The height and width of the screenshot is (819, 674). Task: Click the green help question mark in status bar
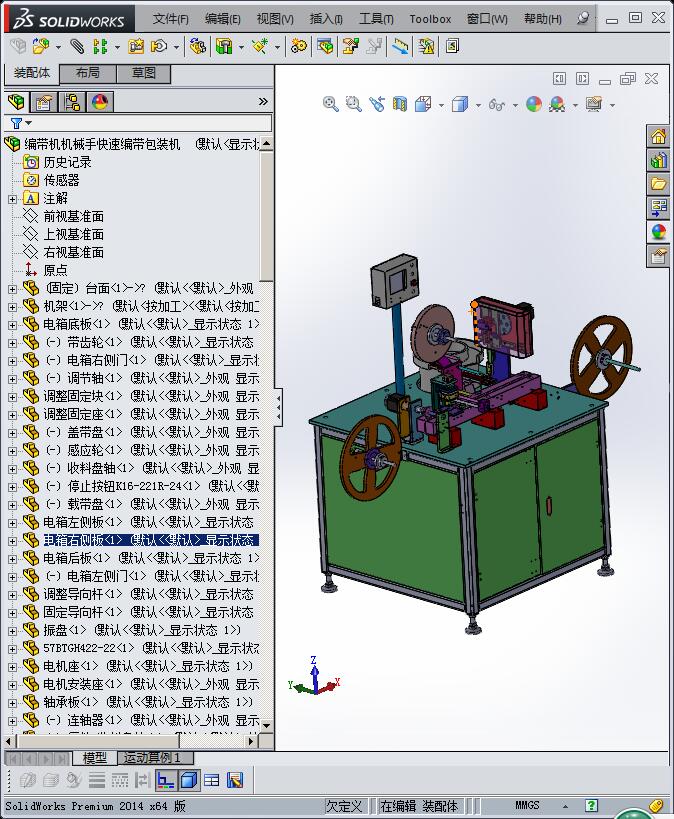(x=591, y=806)
